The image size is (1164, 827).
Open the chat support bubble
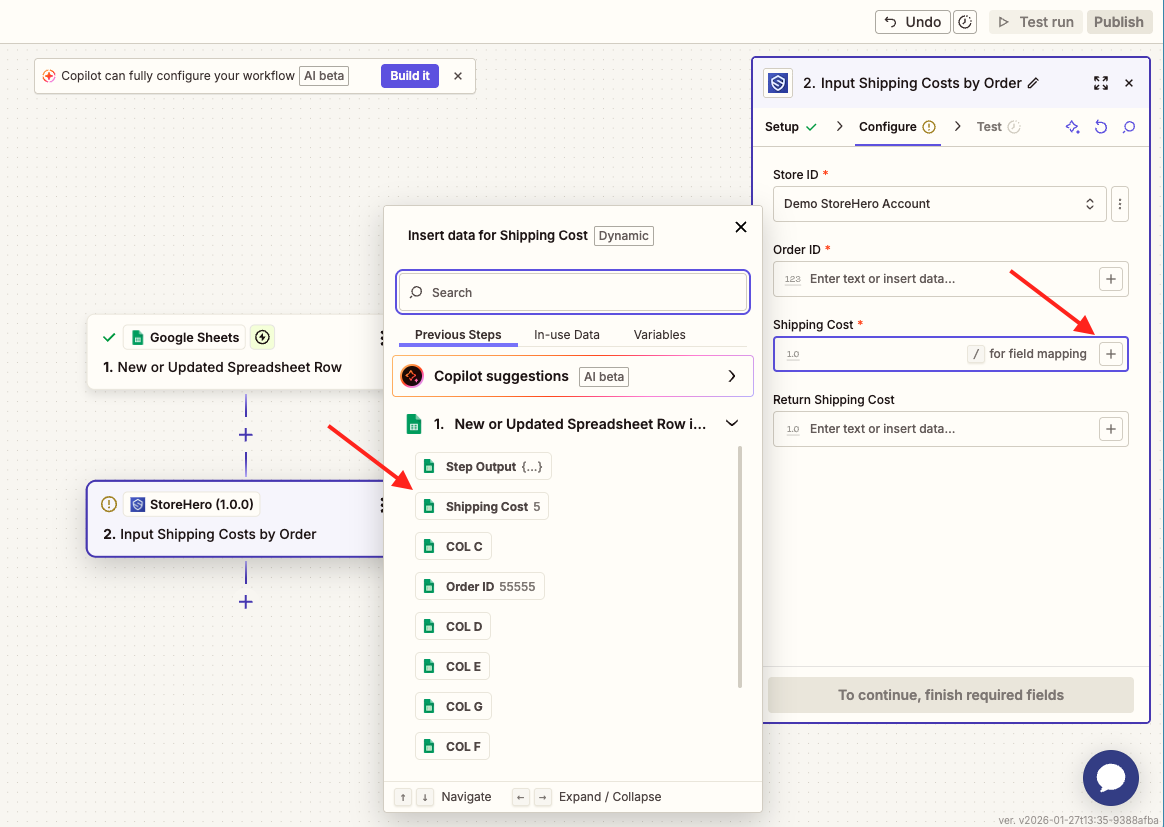point(1110,777)
